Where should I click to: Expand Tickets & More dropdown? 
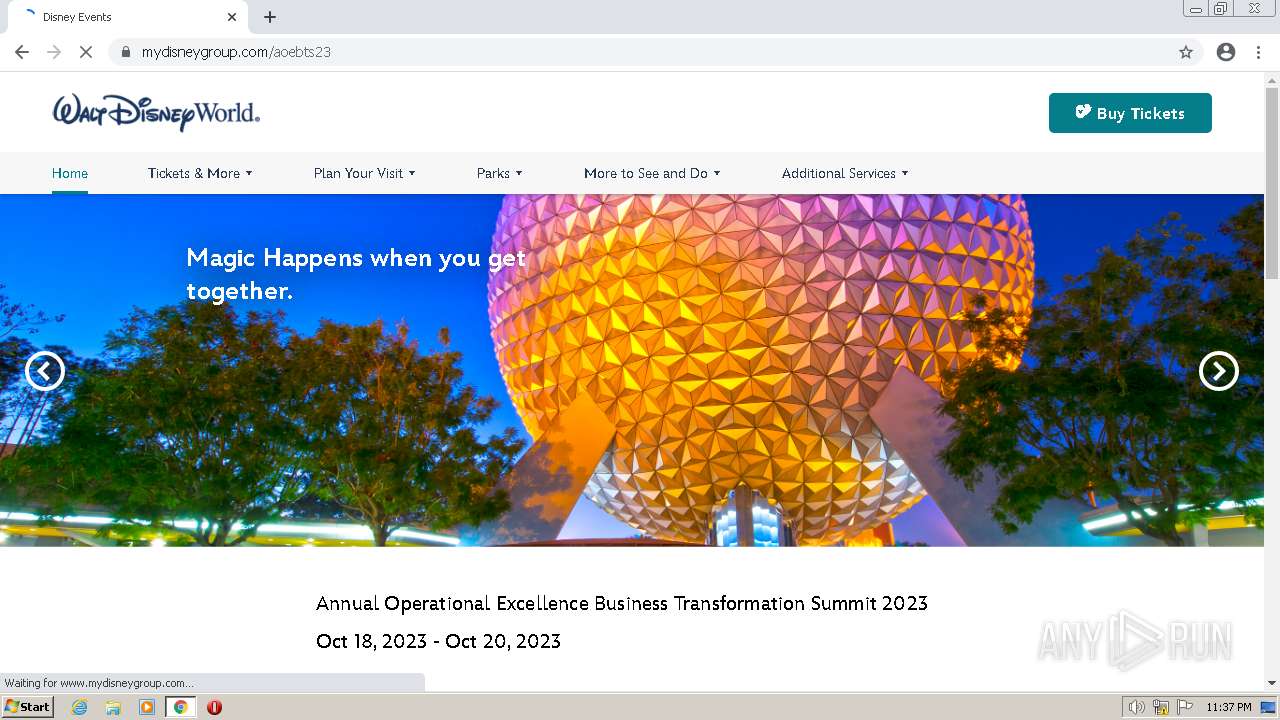200,173
